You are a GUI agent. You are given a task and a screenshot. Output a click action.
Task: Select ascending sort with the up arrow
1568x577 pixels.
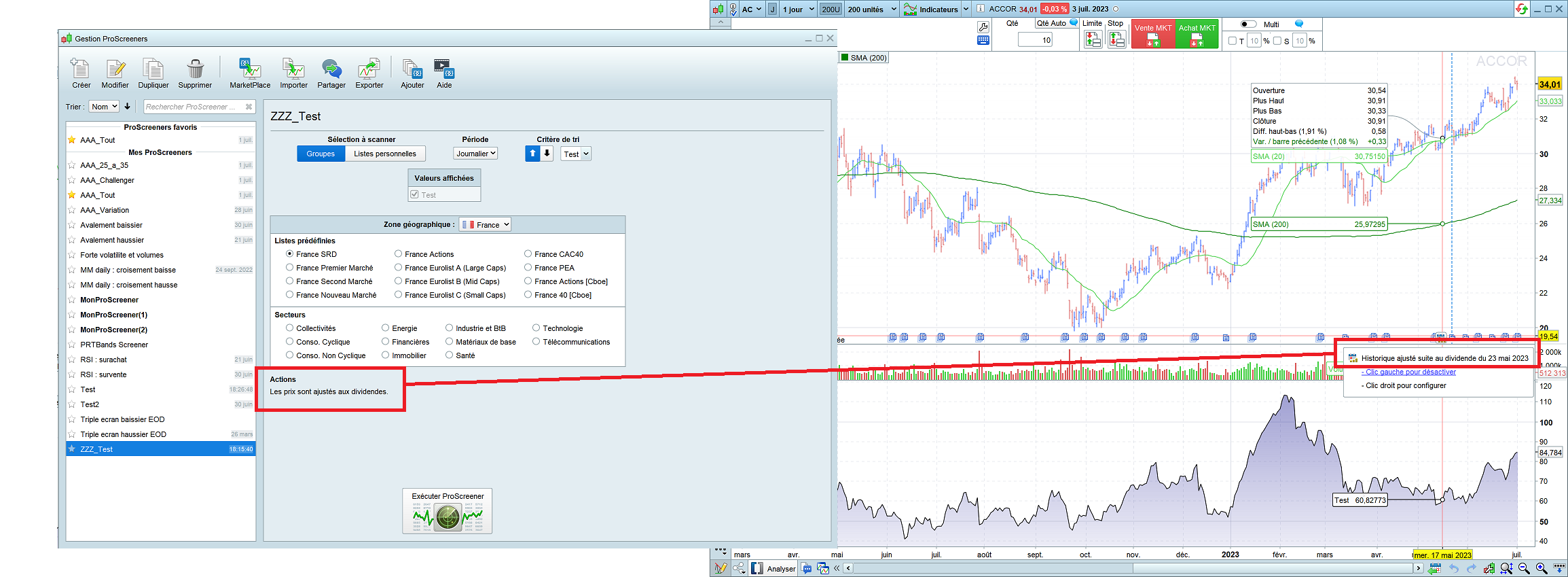point(532,154)
